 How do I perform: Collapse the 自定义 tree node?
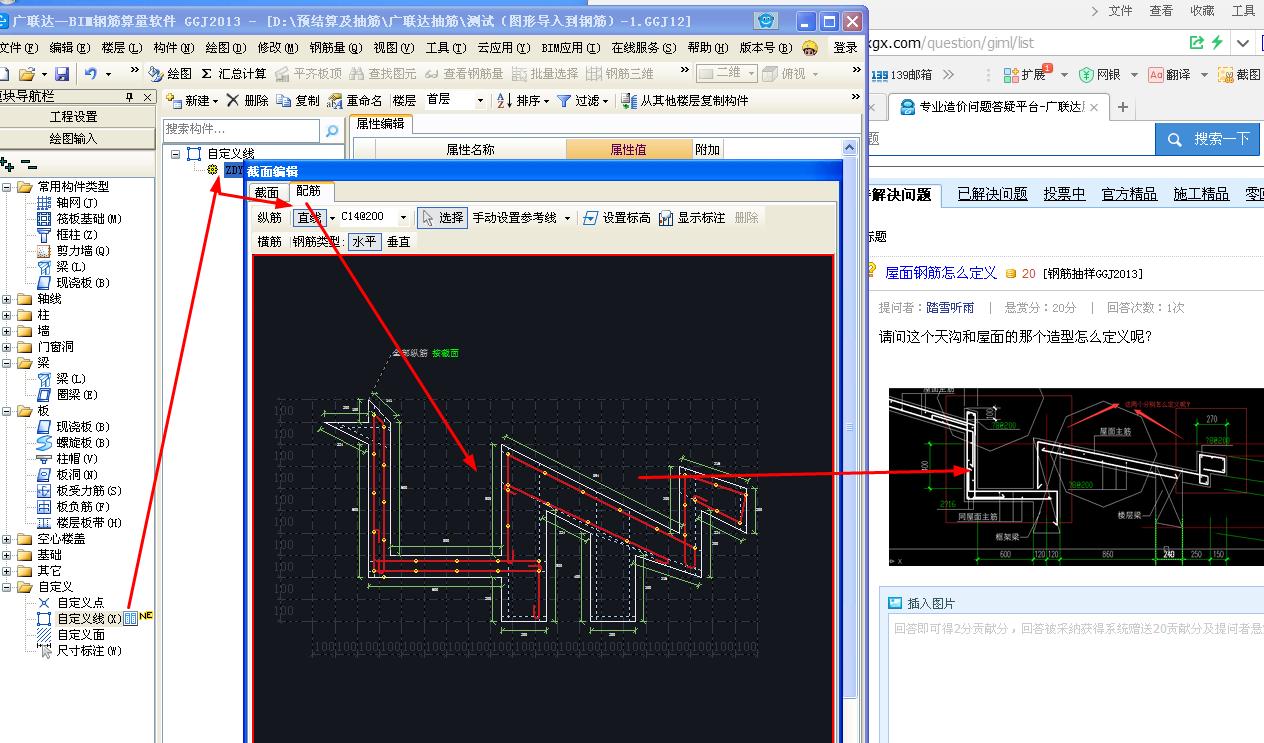(x=8, y=587)
